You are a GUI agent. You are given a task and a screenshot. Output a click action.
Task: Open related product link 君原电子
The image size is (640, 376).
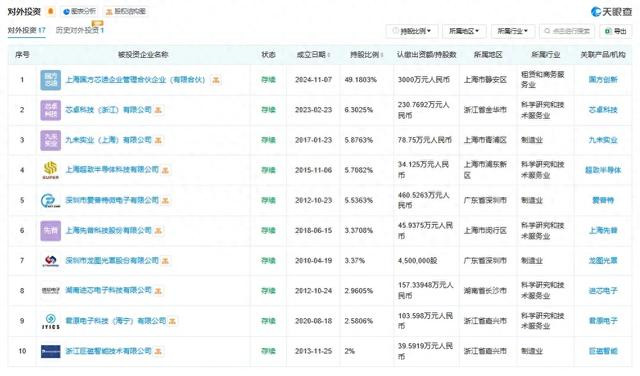point(603,321)
